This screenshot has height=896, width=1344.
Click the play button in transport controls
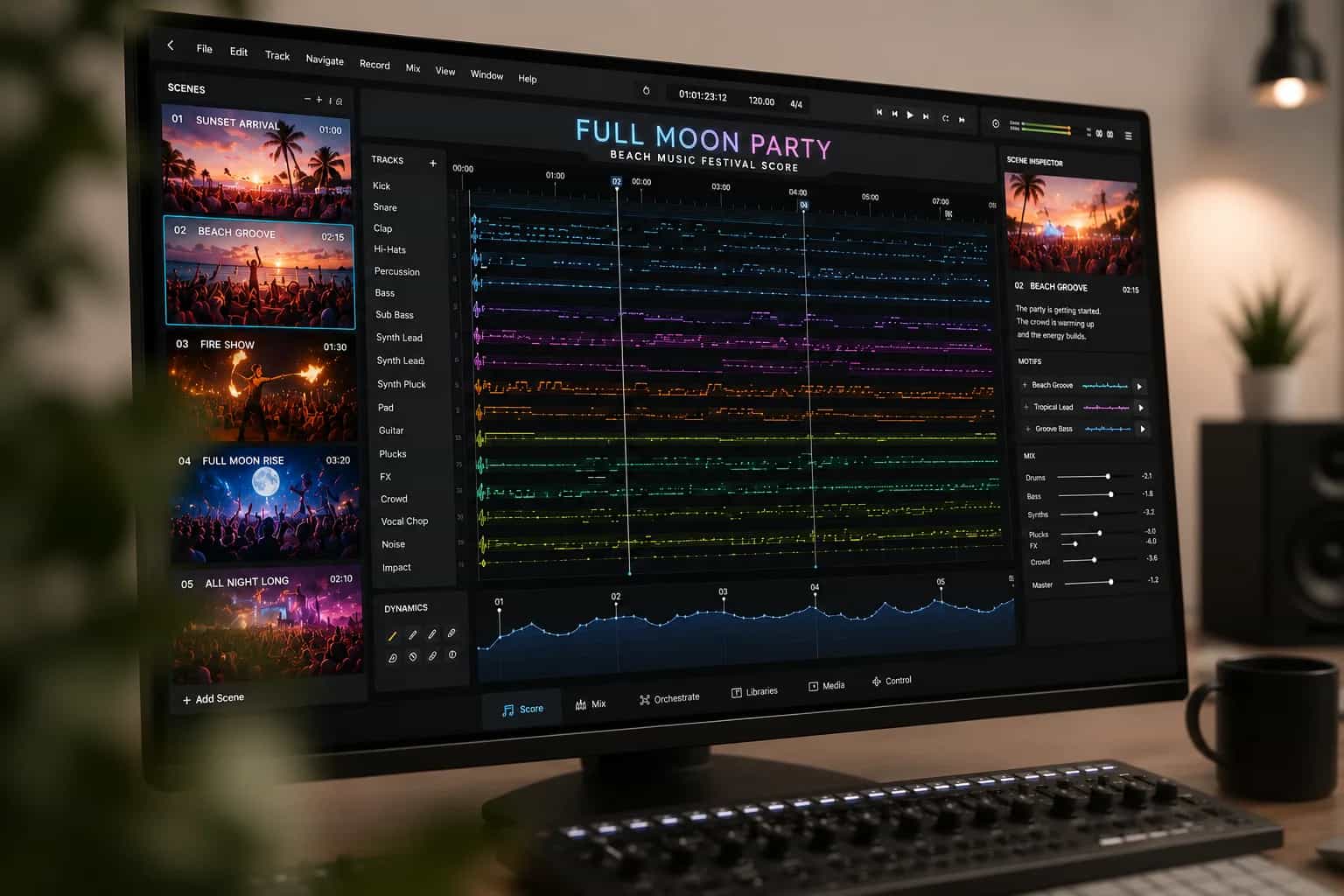click(910, 115)
